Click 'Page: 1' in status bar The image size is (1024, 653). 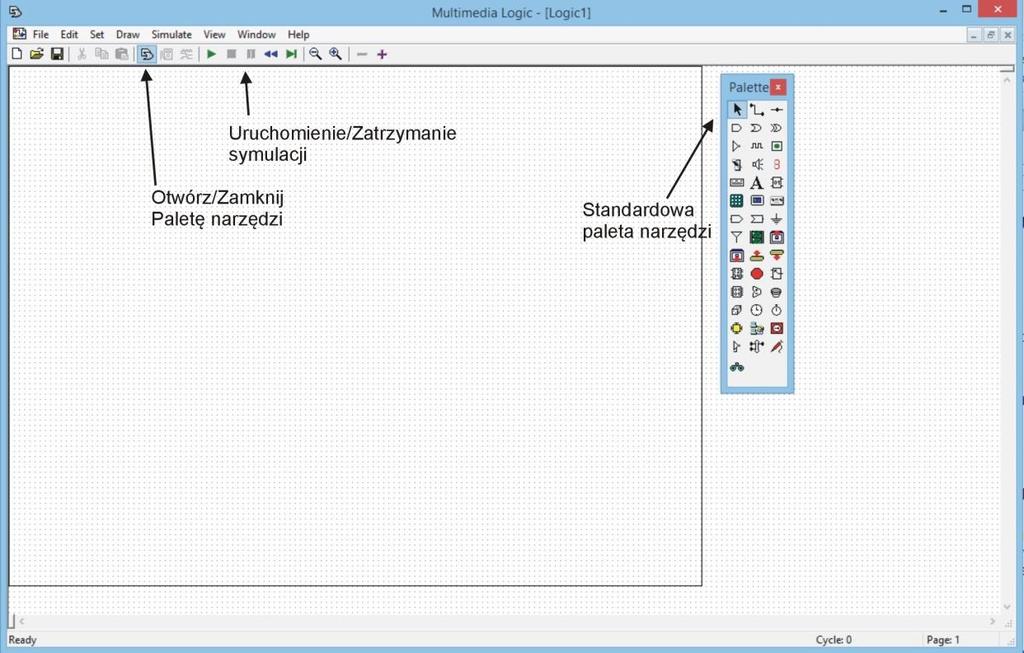tap(942, 640)
